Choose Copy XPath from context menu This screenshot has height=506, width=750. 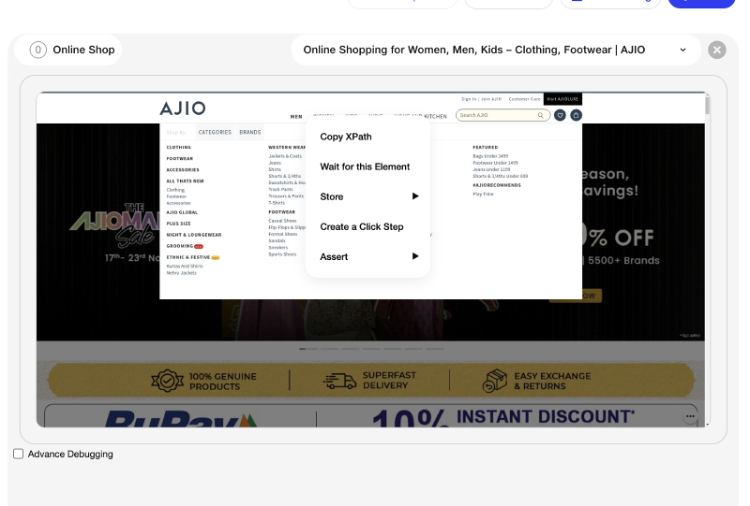click(x=346, y=136)
